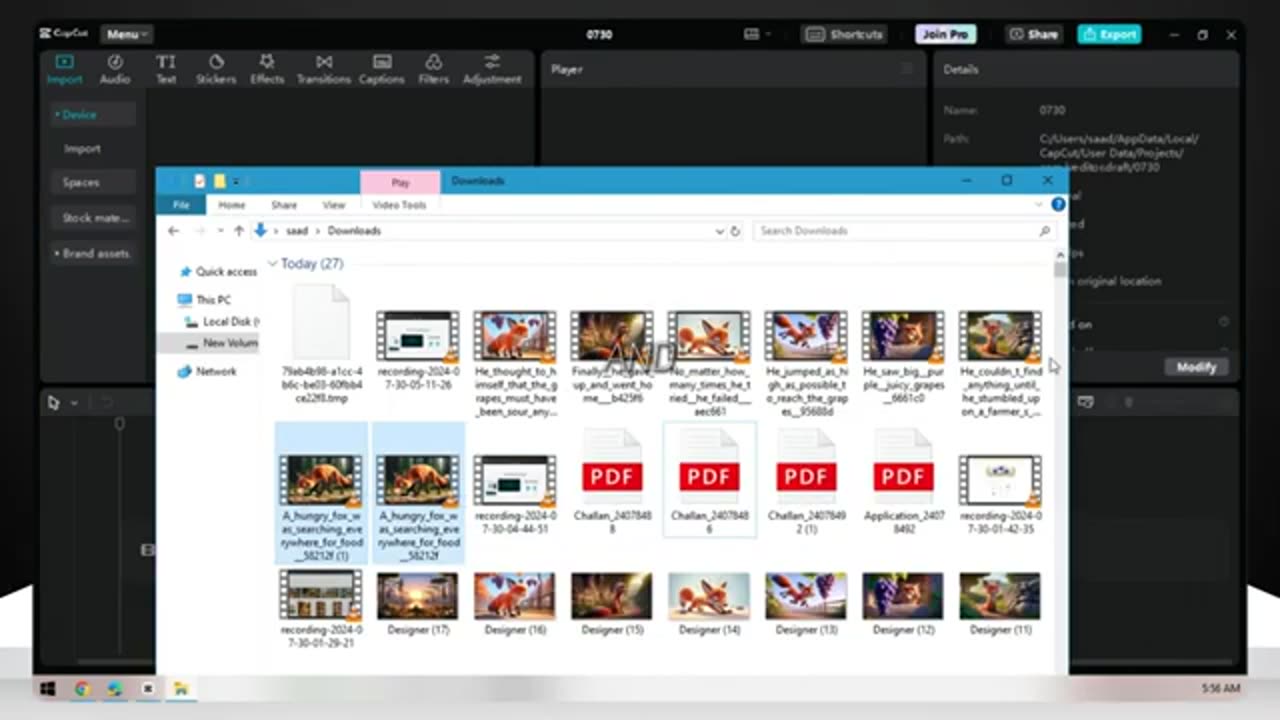Open the Home ribbon tab
1280x720 pixels.
[x=232, y=205]
